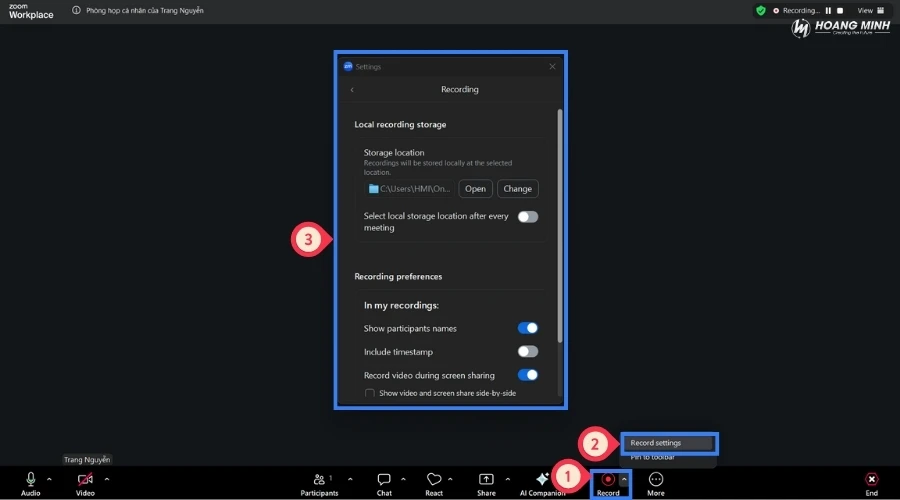Stop the recording from the top indicator
The image size is (900, 500).
[x=840, y=10]
